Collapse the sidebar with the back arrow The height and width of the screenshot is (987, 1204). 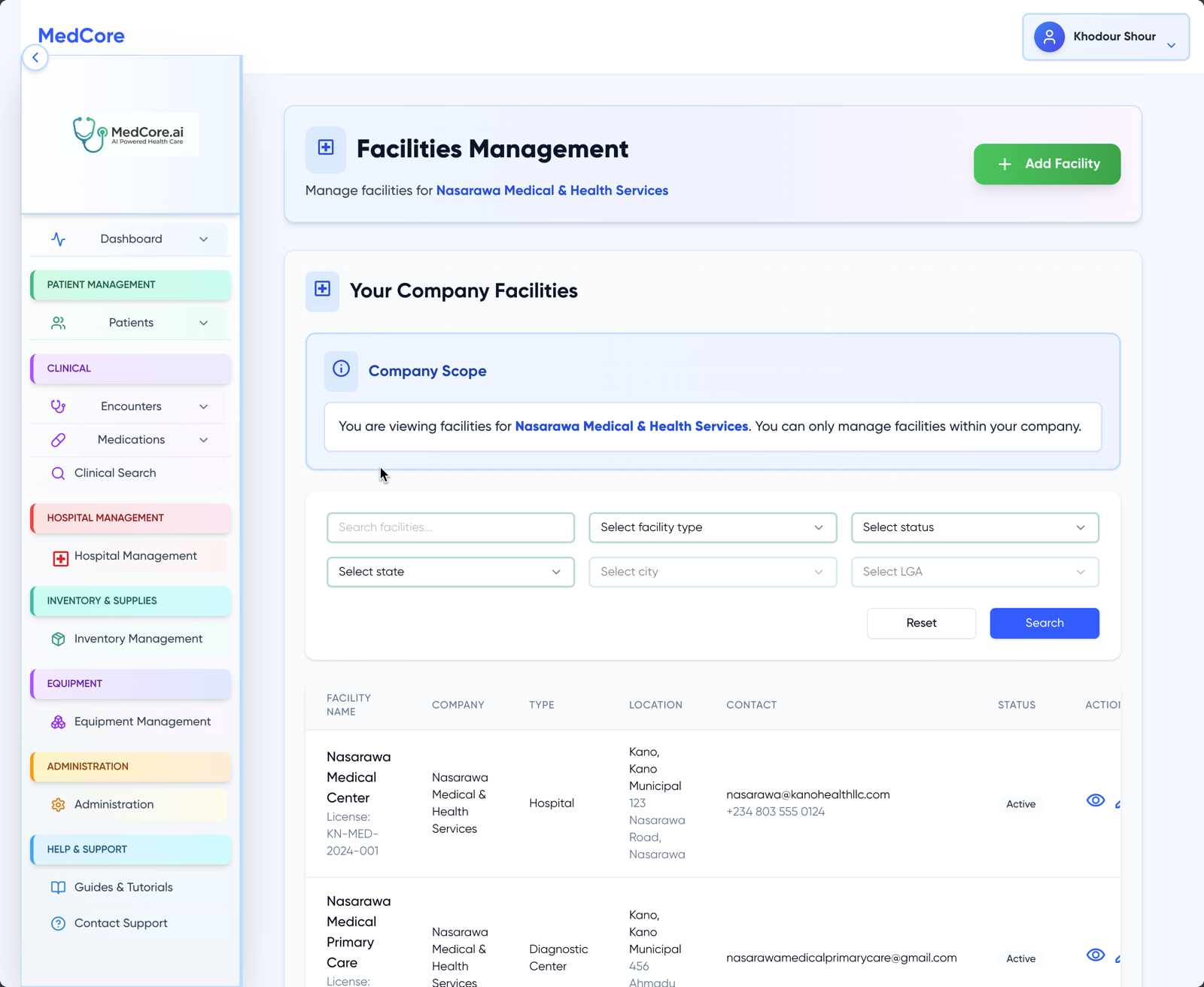(x=35, y=58)
